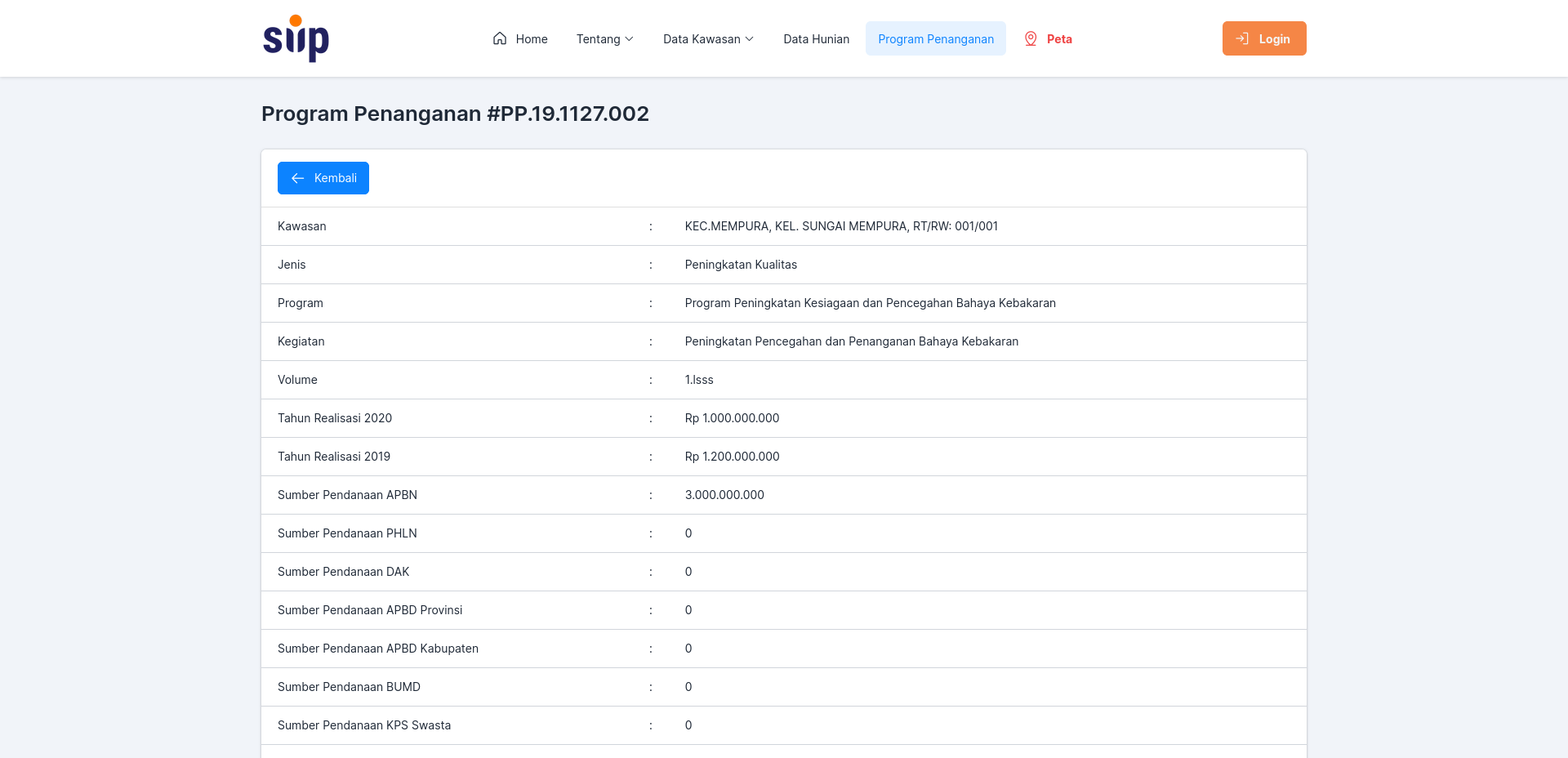
Task: Click the Program row label
Action: pyautogui.click(x=301, y=303)
